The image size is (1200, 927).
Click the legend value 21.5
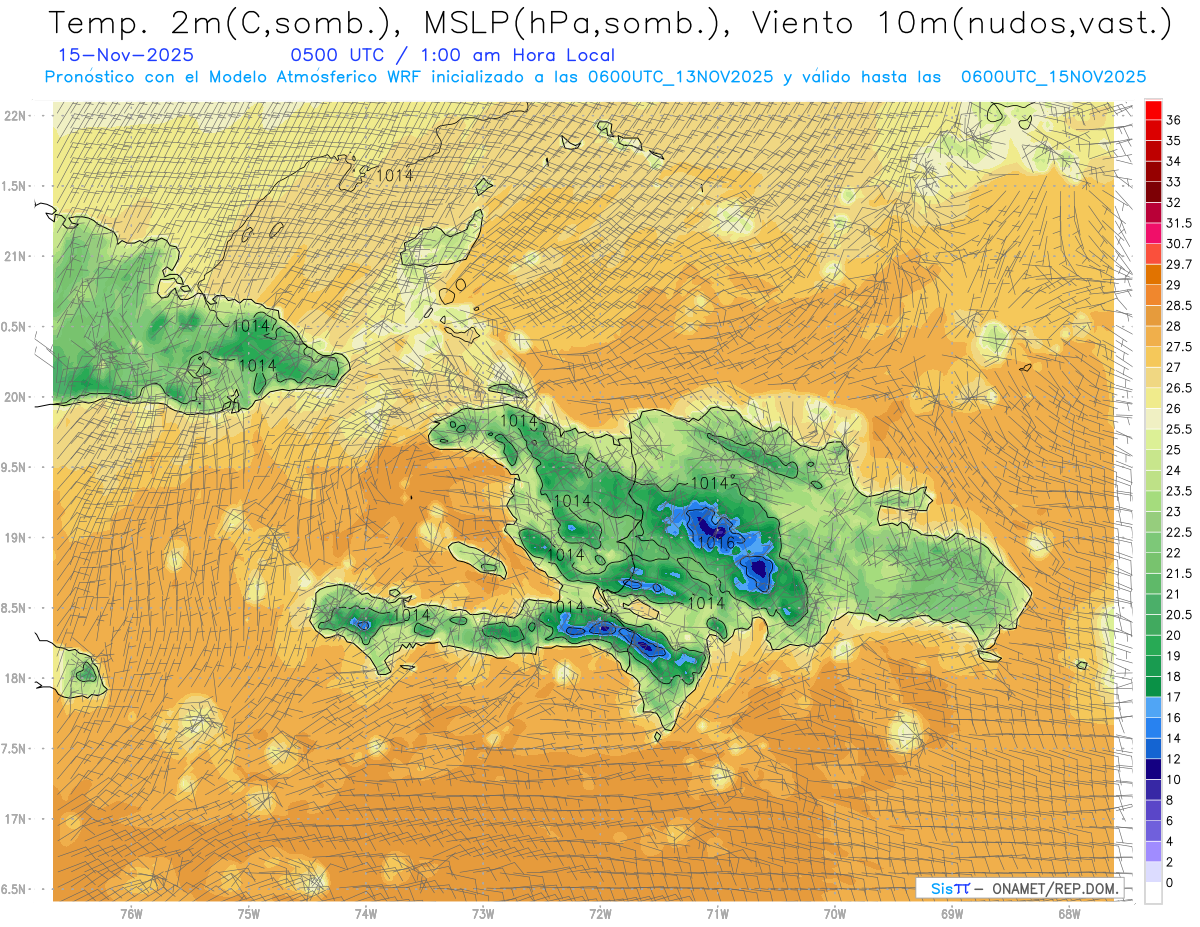point(1178,573)
